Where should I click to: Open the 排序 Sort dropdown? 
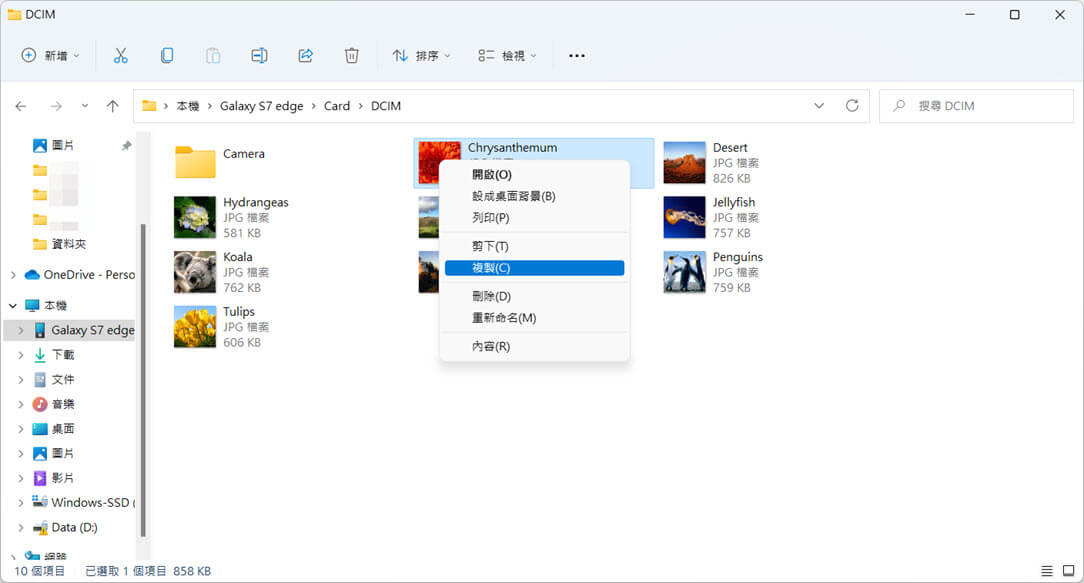coord(421,56)
